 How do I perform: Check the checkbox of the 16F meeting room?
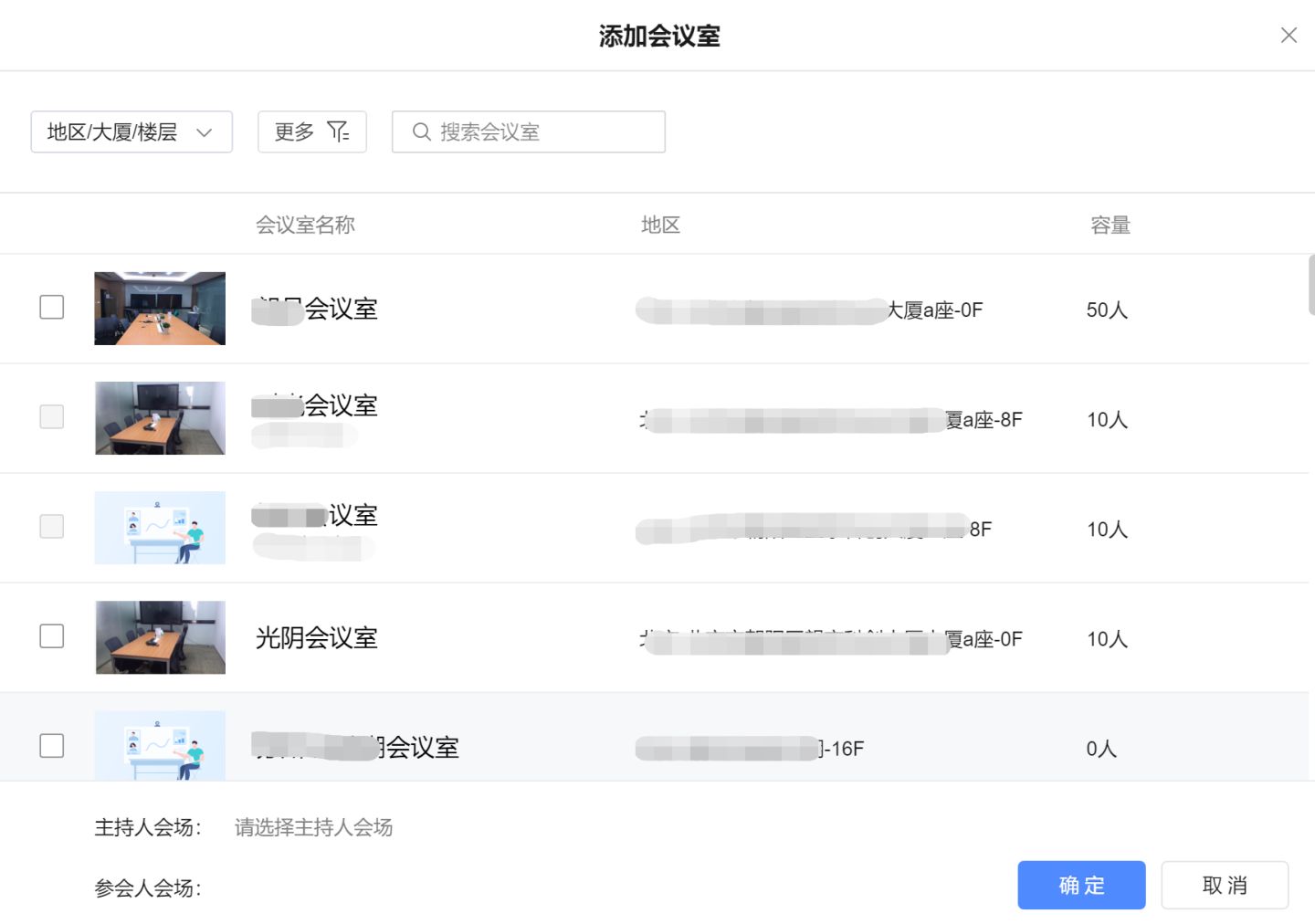point(51,746)
